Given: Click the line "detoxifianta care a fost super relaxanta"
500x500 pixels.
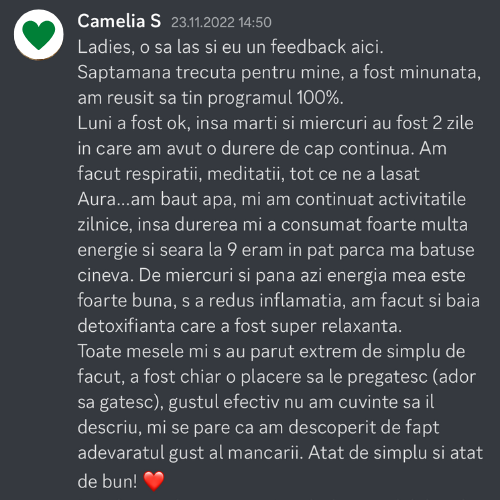Looking at the screenshot, I should [x=240, y=326].
